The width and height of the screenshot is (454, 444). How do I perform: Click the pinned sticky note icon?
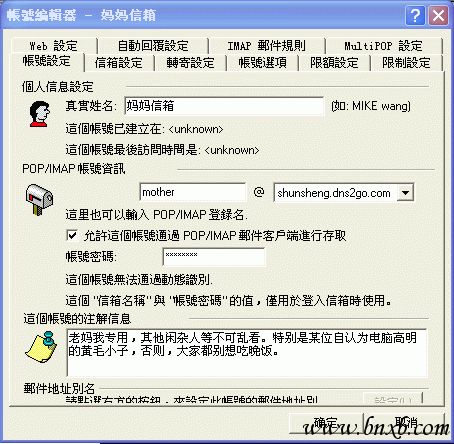pyautogui.click(x=41, y=347)
